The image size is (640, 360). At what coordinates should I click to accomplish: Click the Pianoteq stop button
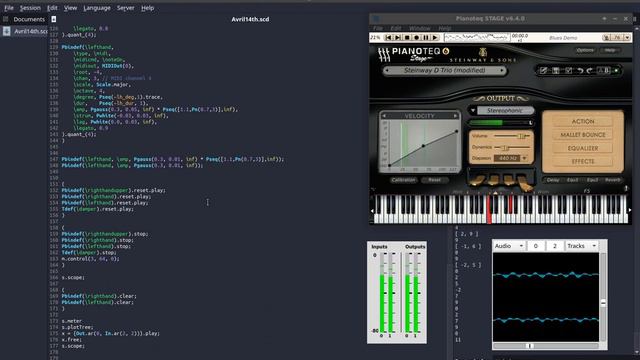tap(407, 38)
